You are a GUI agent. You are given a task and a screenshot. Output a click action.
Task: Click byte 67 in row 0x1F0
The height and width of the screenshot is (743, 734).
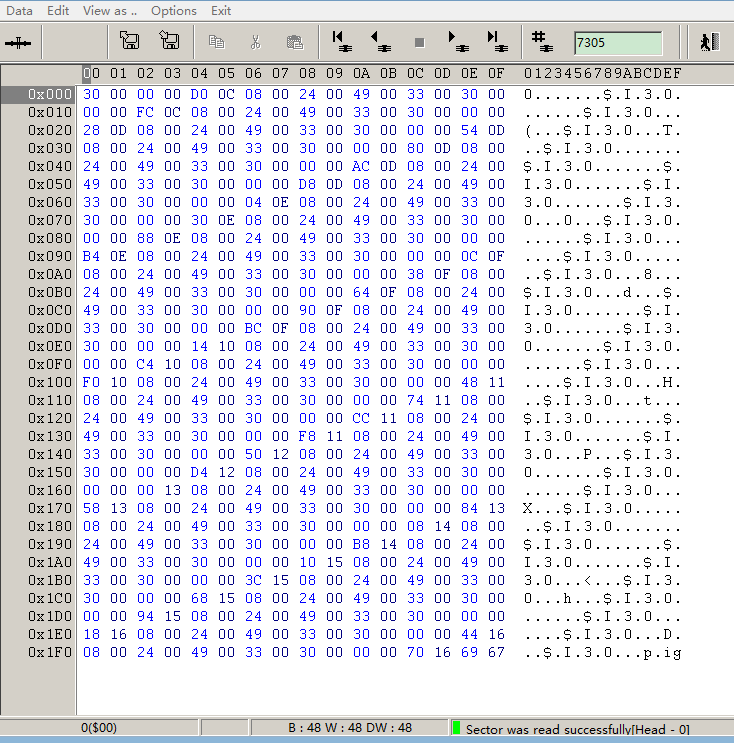point(496,652)
